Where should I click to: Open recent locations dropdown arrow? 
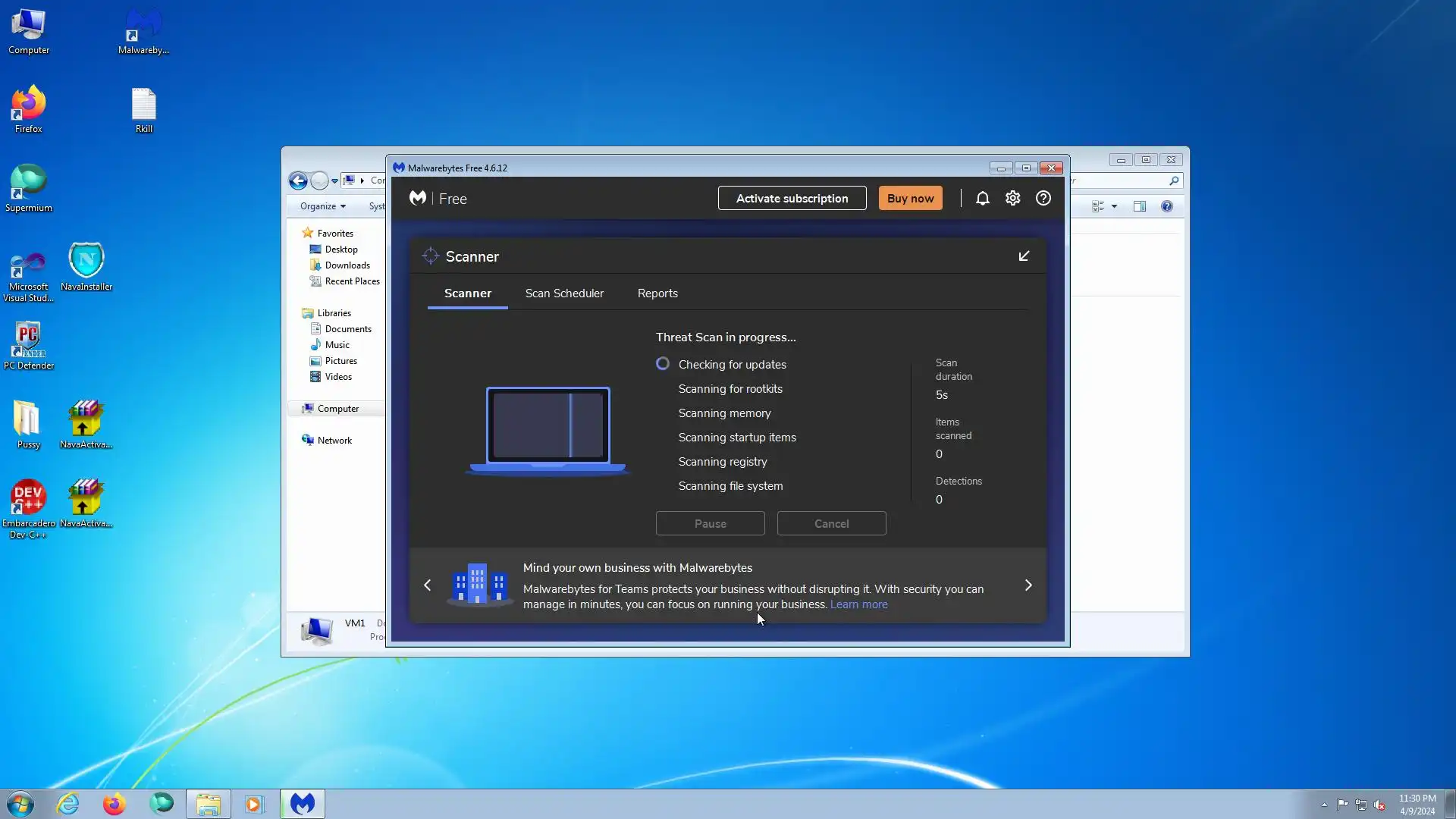point(334,180)
